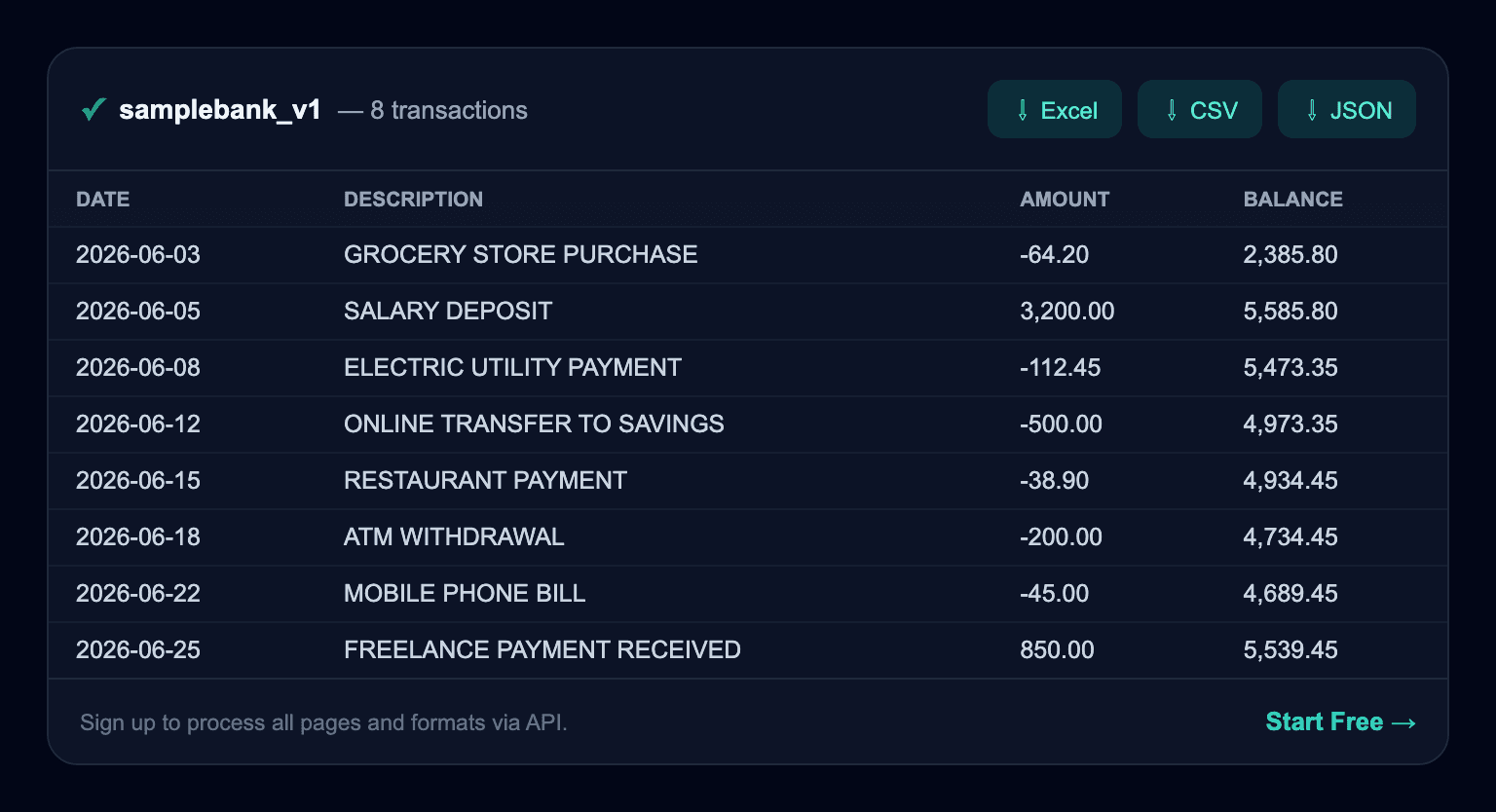The width and height of the screenshot is (1496, 812).
Task: Click the download arrow on JSON button
Action: point(1312,110)
